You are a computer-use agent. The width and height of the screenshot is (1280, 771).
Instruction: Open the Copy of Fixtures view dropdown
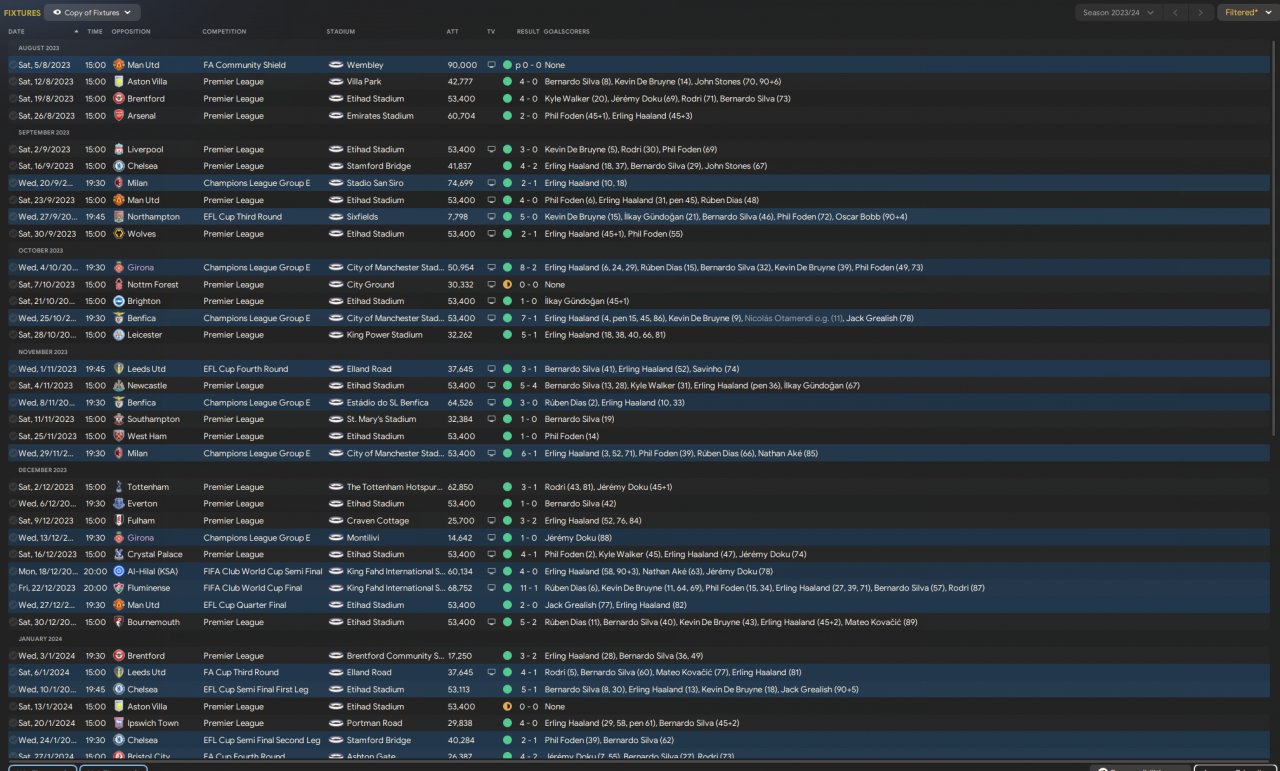click(x=93, y=13)
